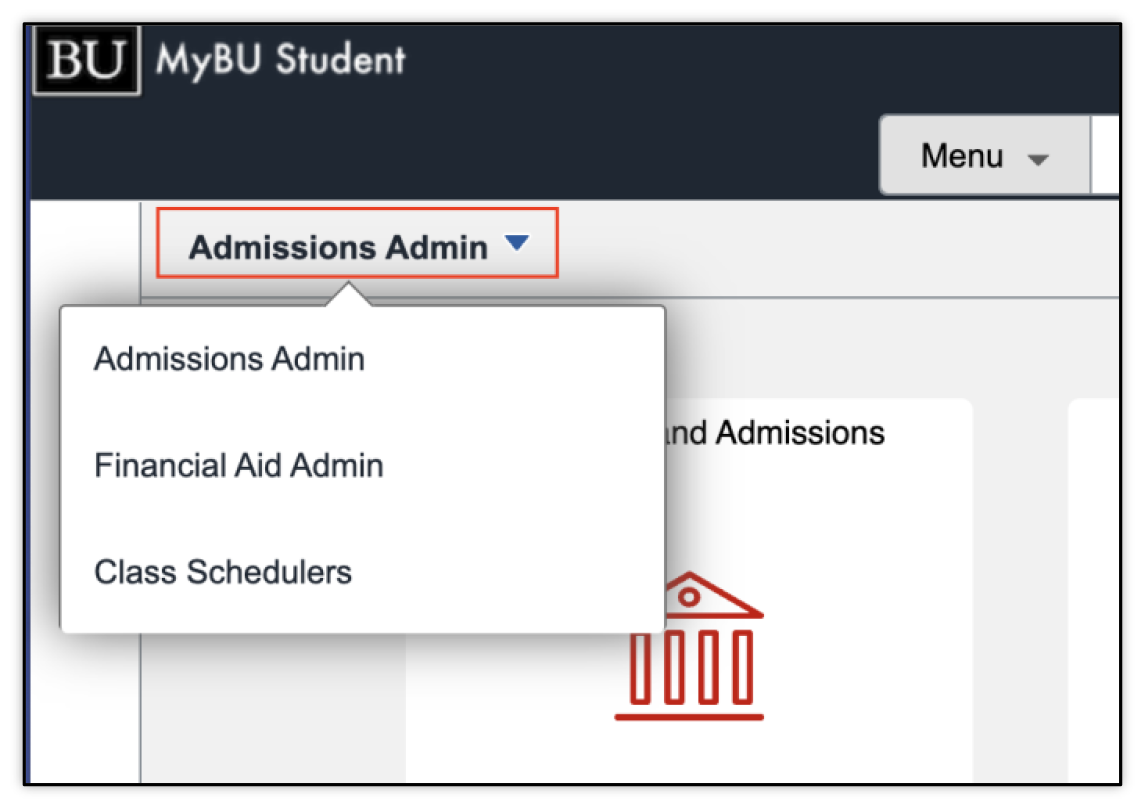Screen dimensions: 1143x810
Task: Click the red institution building icon
Action: (689, 646)
